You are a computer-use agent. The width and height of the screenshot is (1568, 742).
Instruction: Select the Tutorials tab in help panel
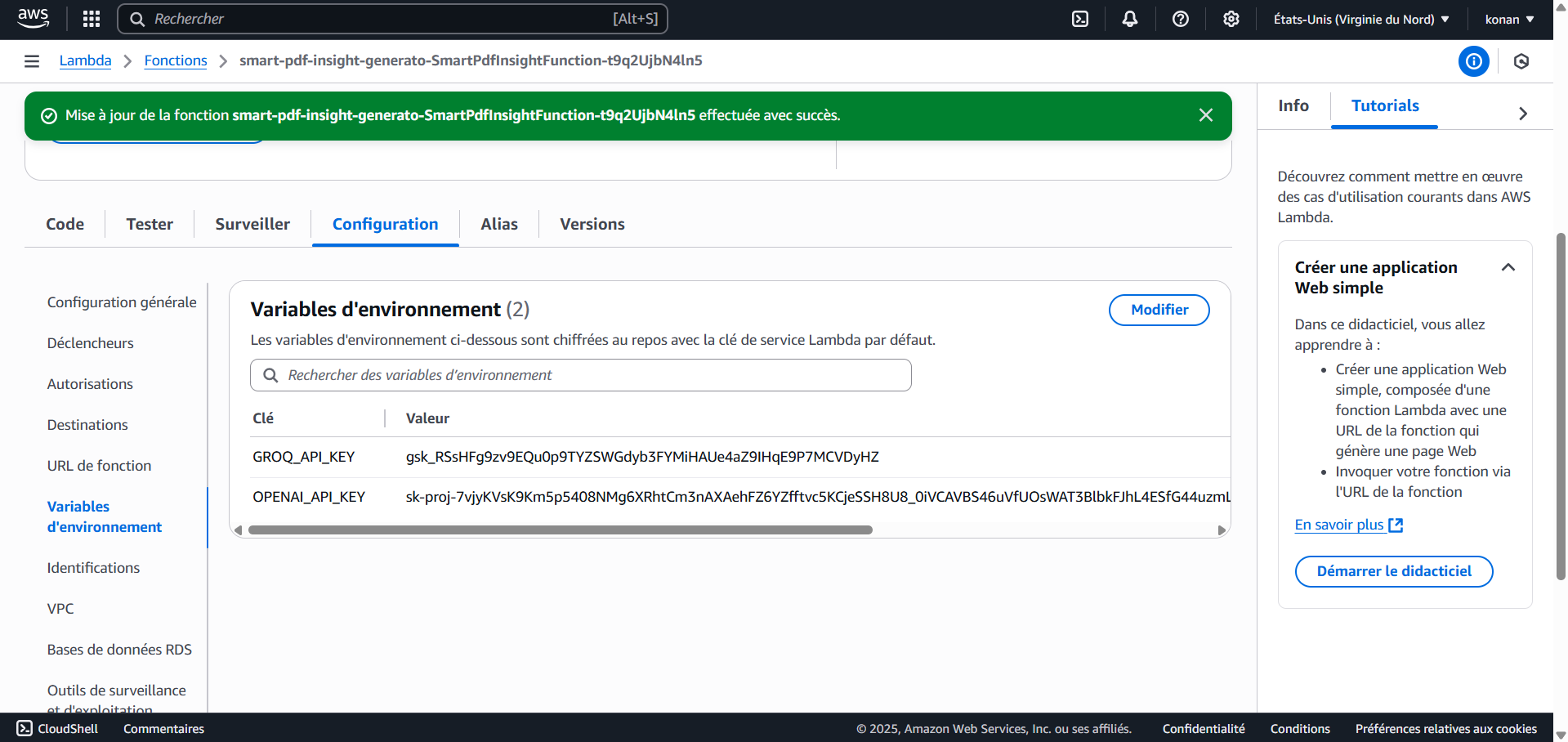(1385, 105)
